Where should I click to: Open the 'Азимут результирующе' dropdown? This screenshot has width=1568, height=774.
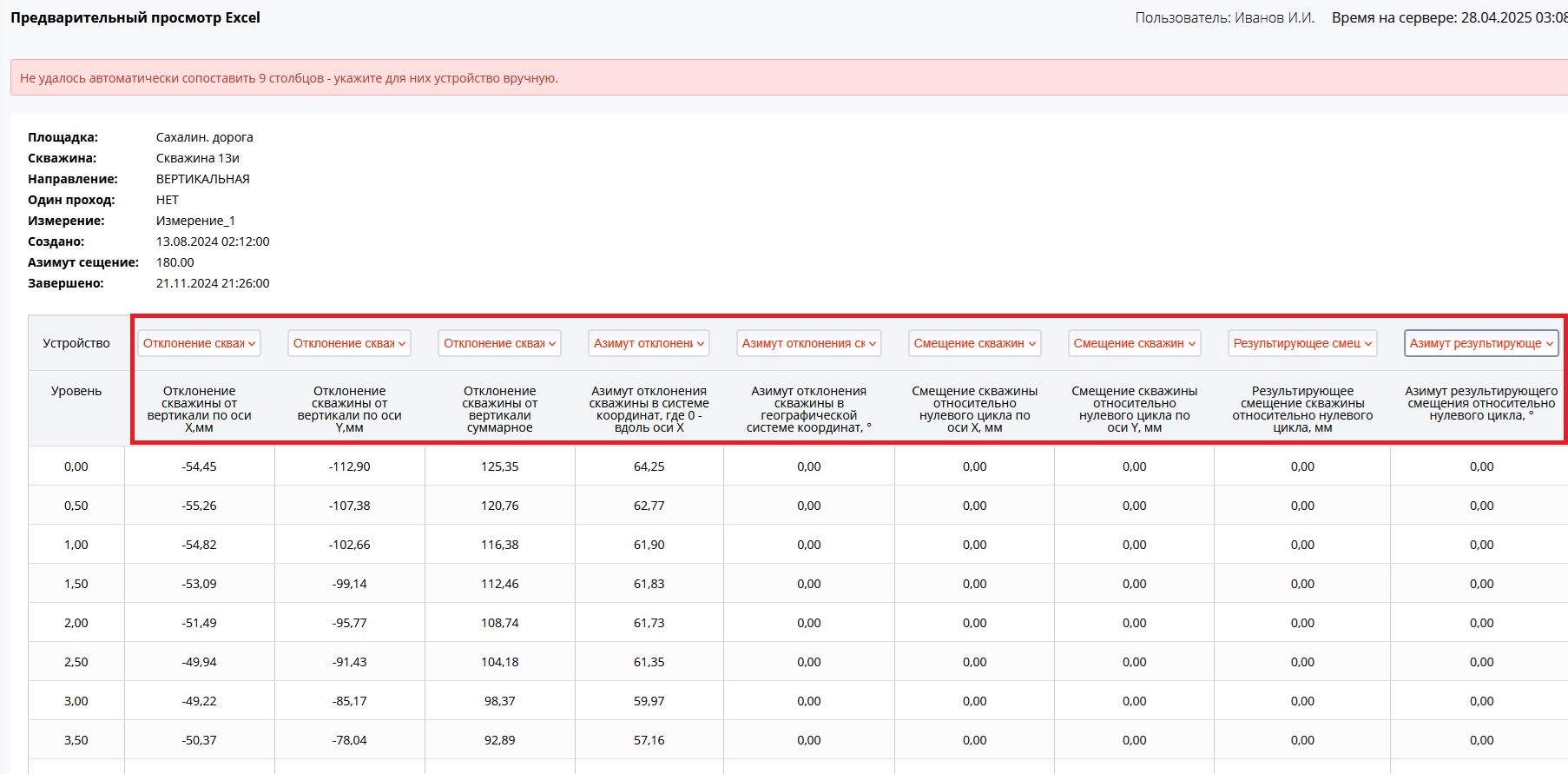1481,343
